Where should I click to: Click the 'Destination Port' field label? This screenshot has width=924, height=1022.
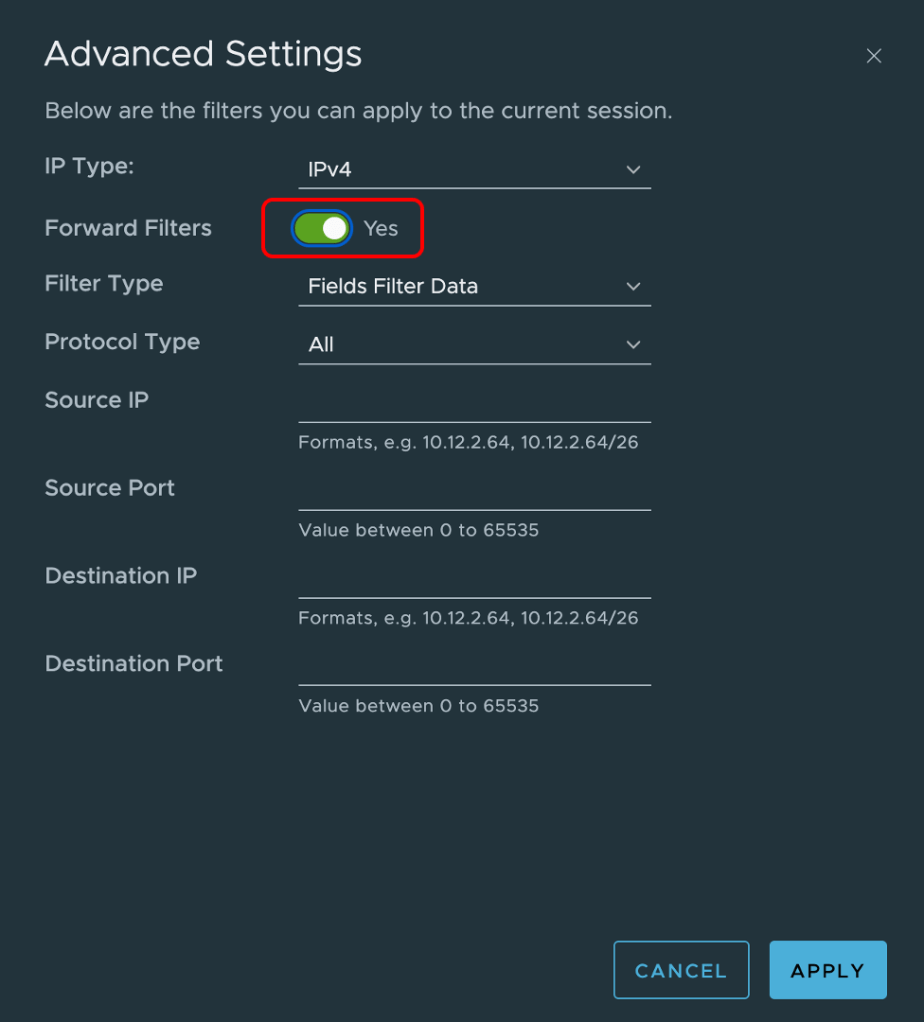[x=134, y=664]
